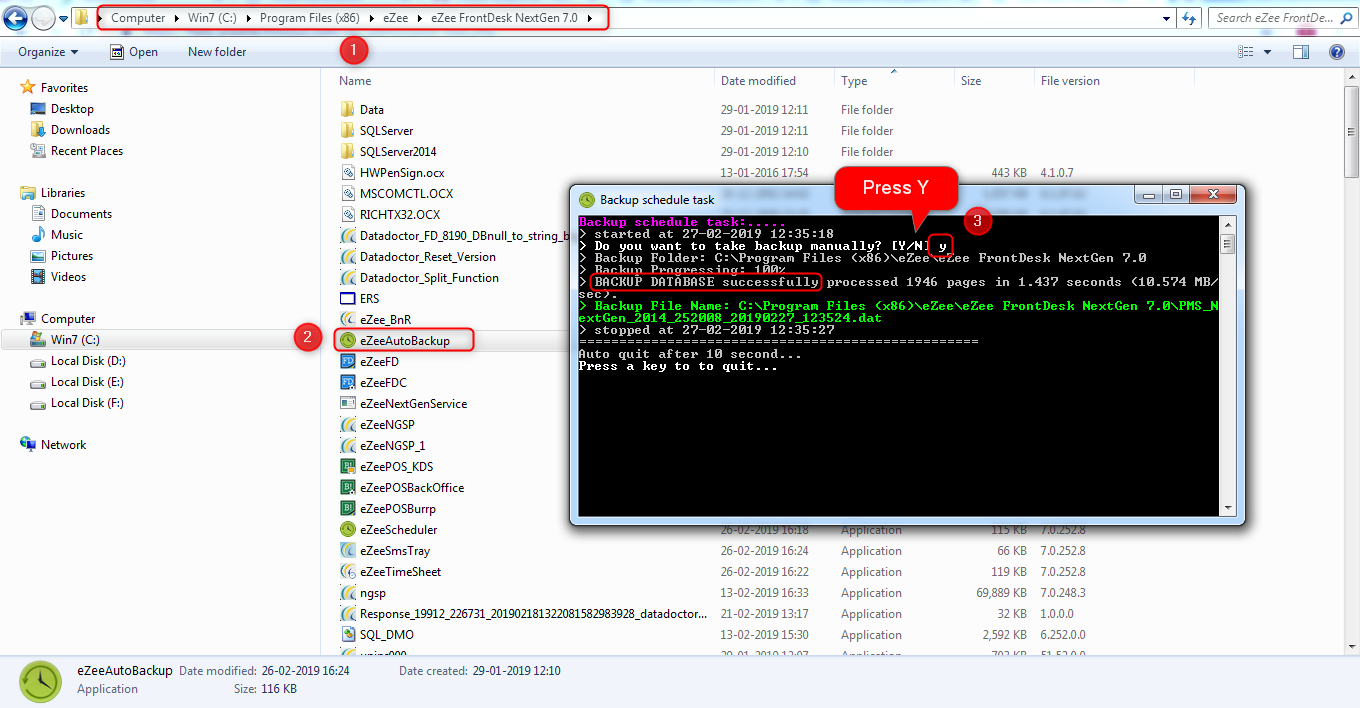Select the eZeePOSBackOffice application icon
The width and height of the screenshot is (1360, 708).
tap(348, 488)
